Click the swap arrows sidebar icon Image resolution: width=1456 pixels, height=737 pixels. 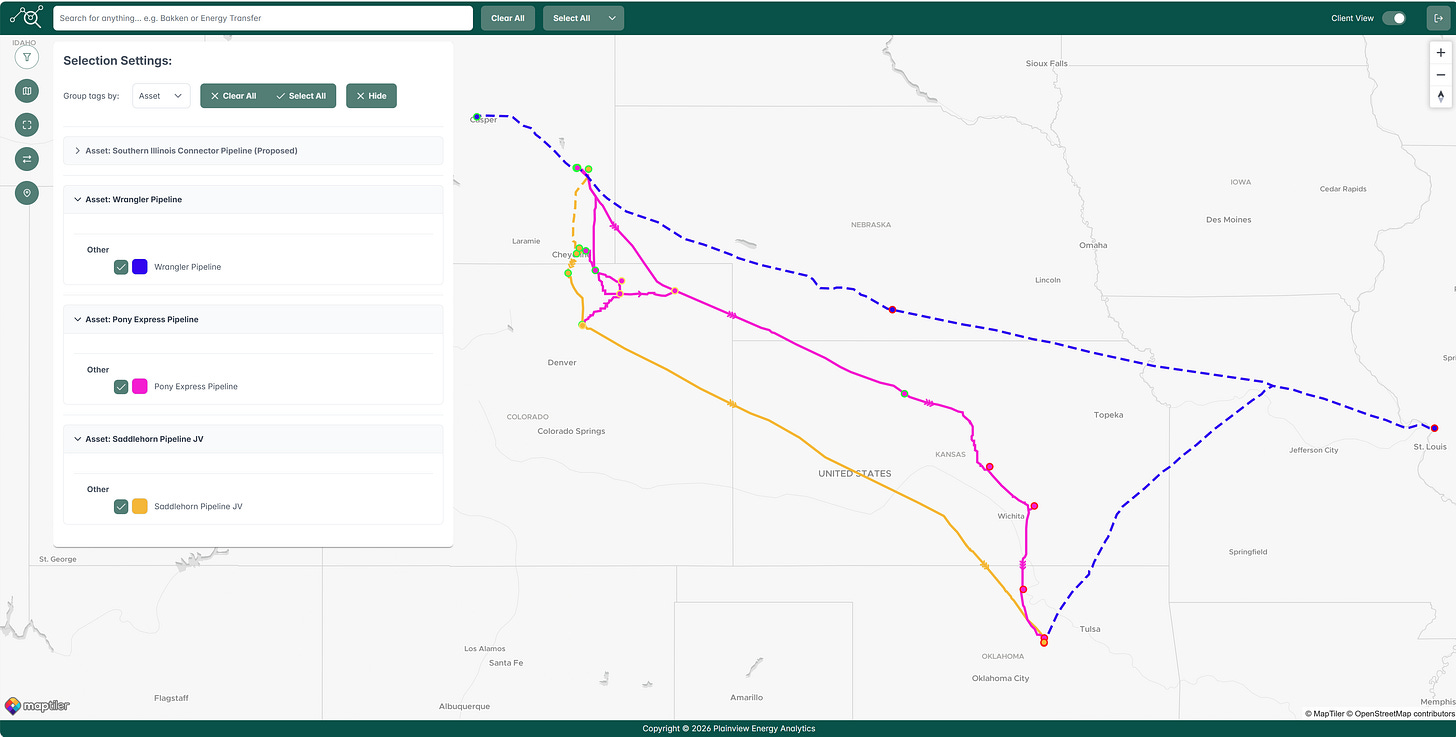27,158
